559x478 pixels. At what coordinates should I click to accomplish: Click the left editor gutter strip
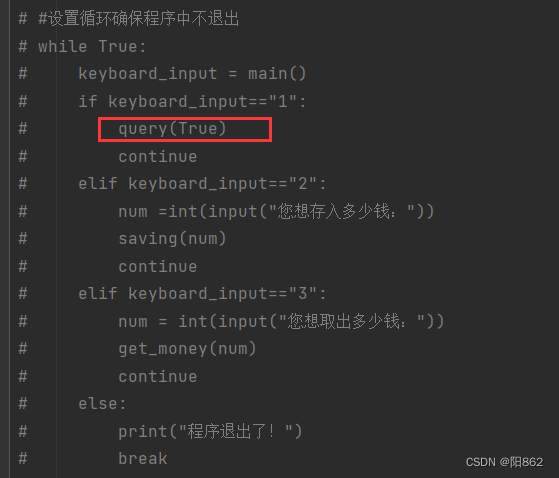coord(5,239)
